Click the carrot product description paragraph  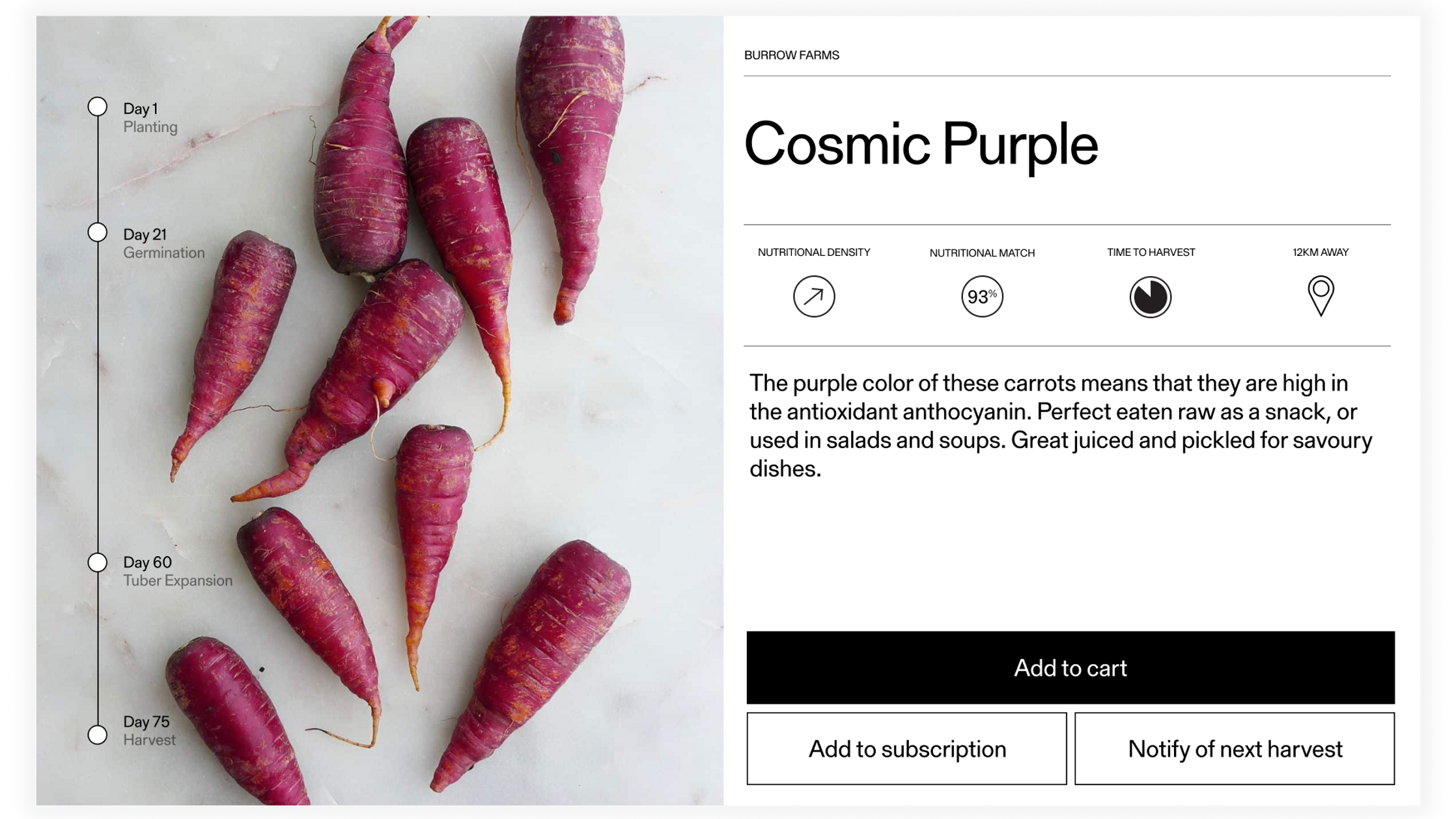[1060, 426]
